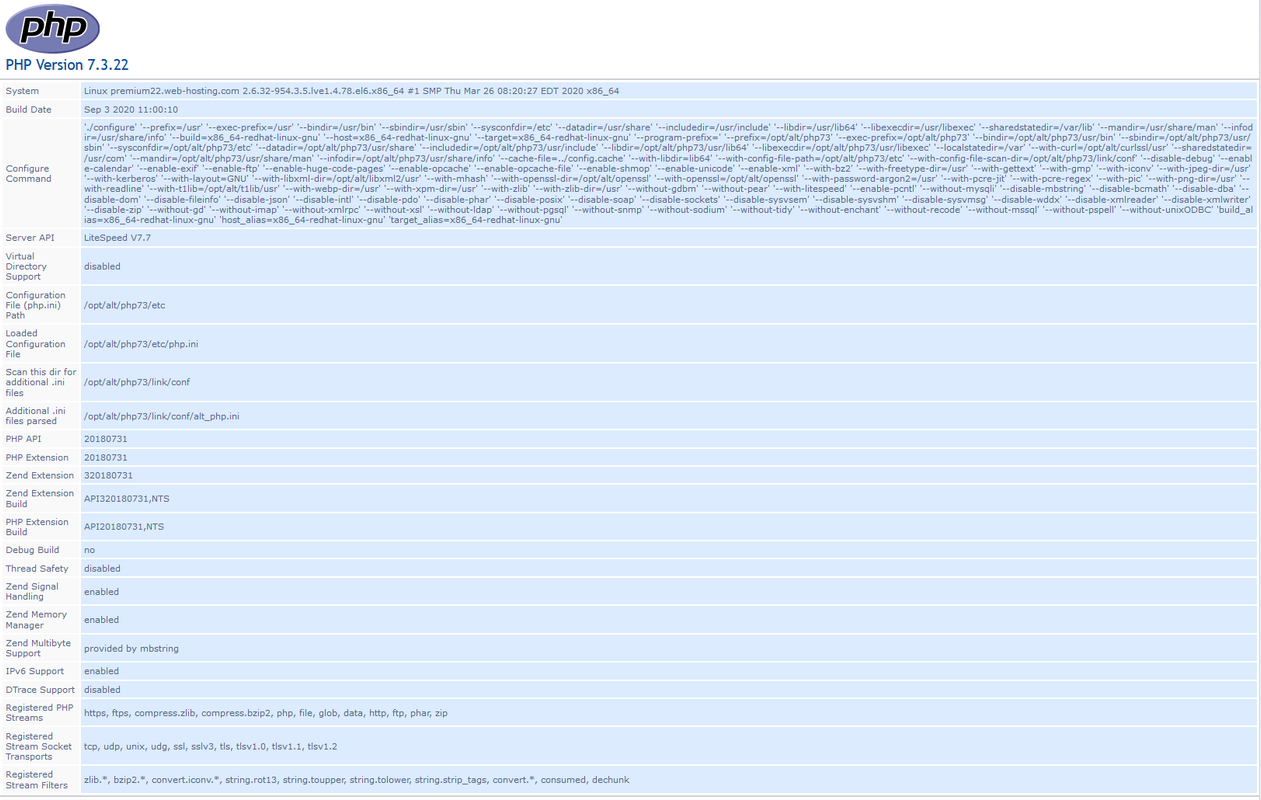Click the Build Date label
The width and height of the screenshot is (1261, 800).
[29, 110]
